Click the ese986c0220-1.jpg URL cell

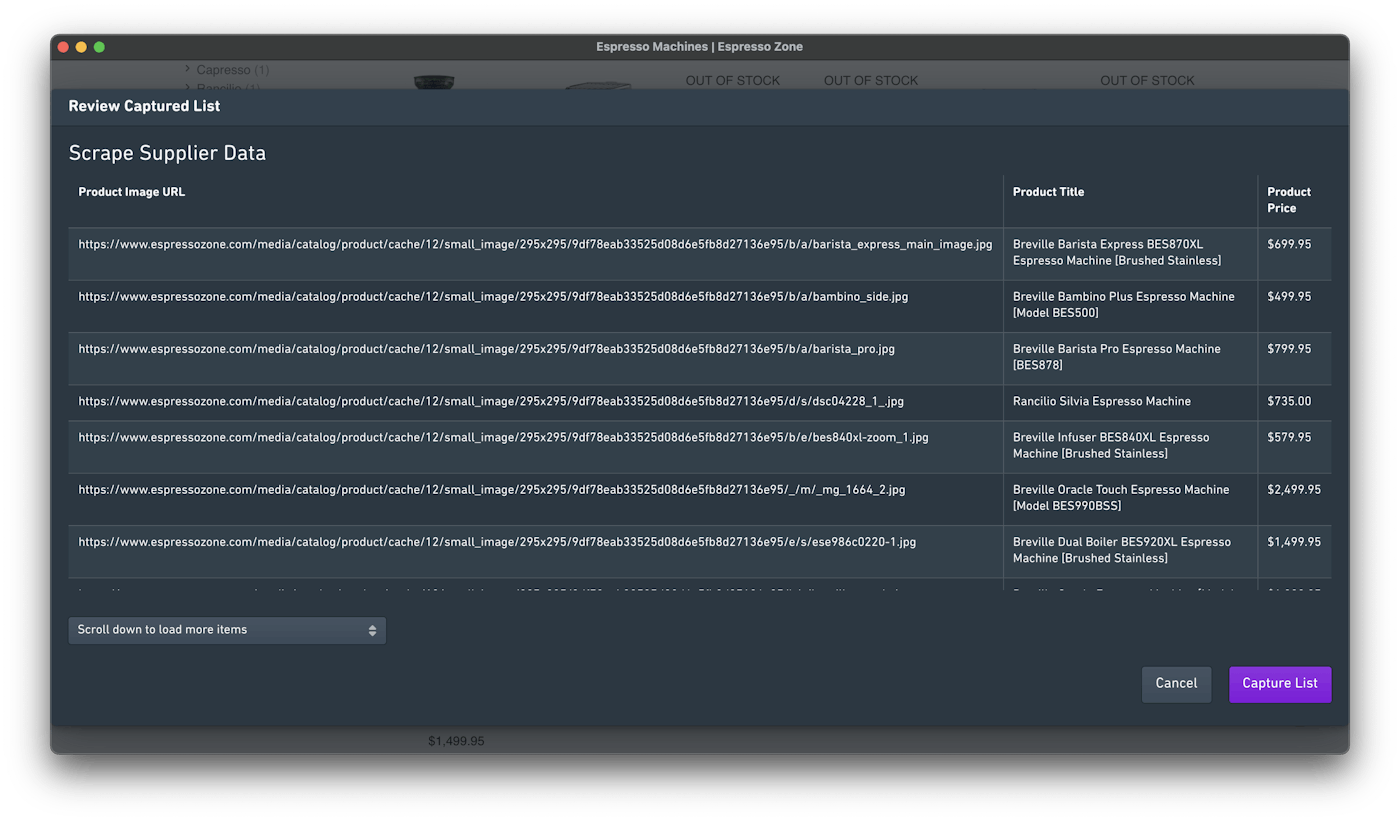[x=536, y=552]
